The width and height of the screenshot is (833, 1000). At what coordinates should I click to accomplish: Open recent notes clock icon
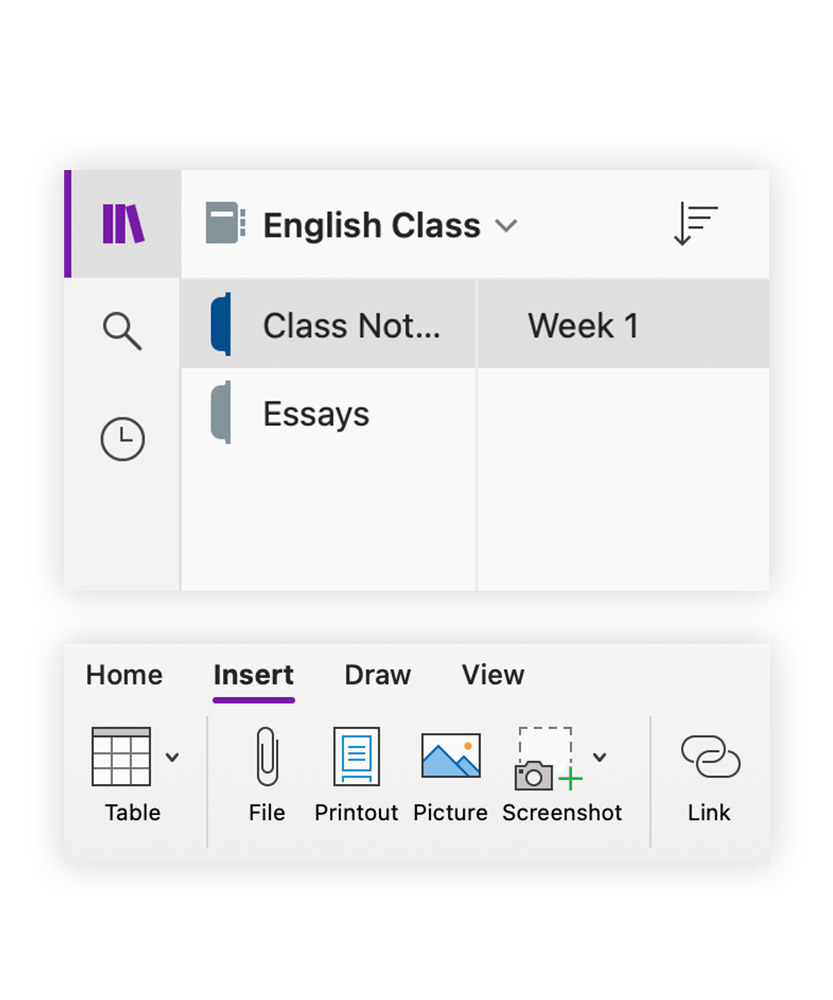coord(123,439)
